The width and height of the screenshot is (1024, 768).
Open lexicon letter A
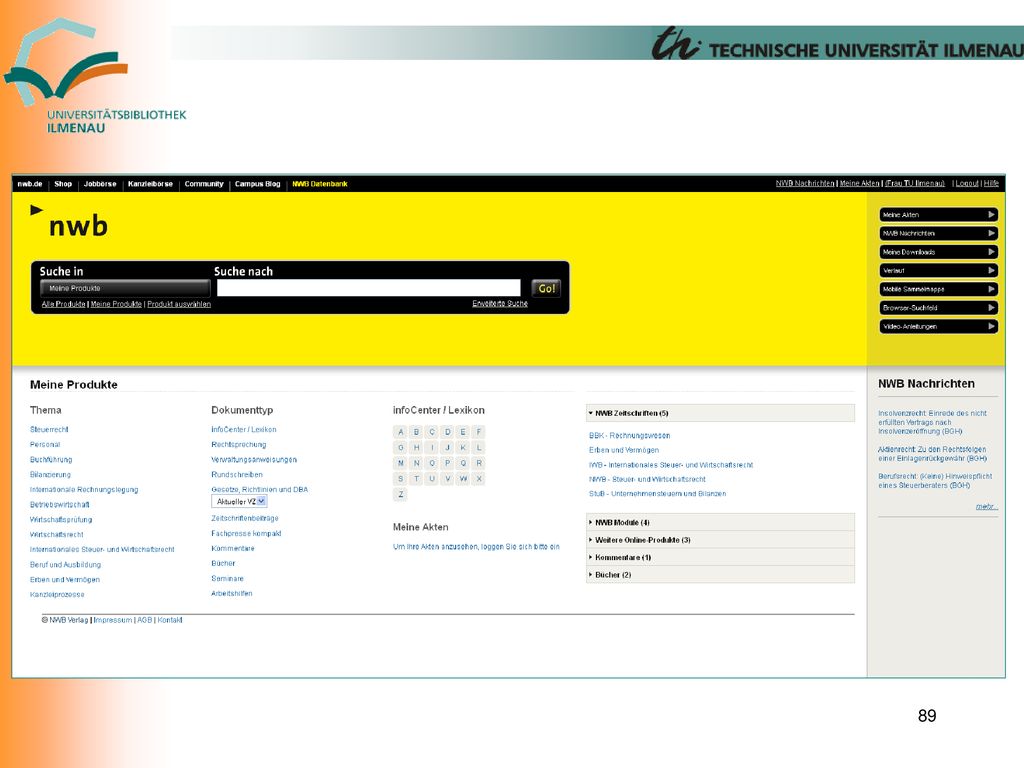pyautogui.click(x=401, y=432)
